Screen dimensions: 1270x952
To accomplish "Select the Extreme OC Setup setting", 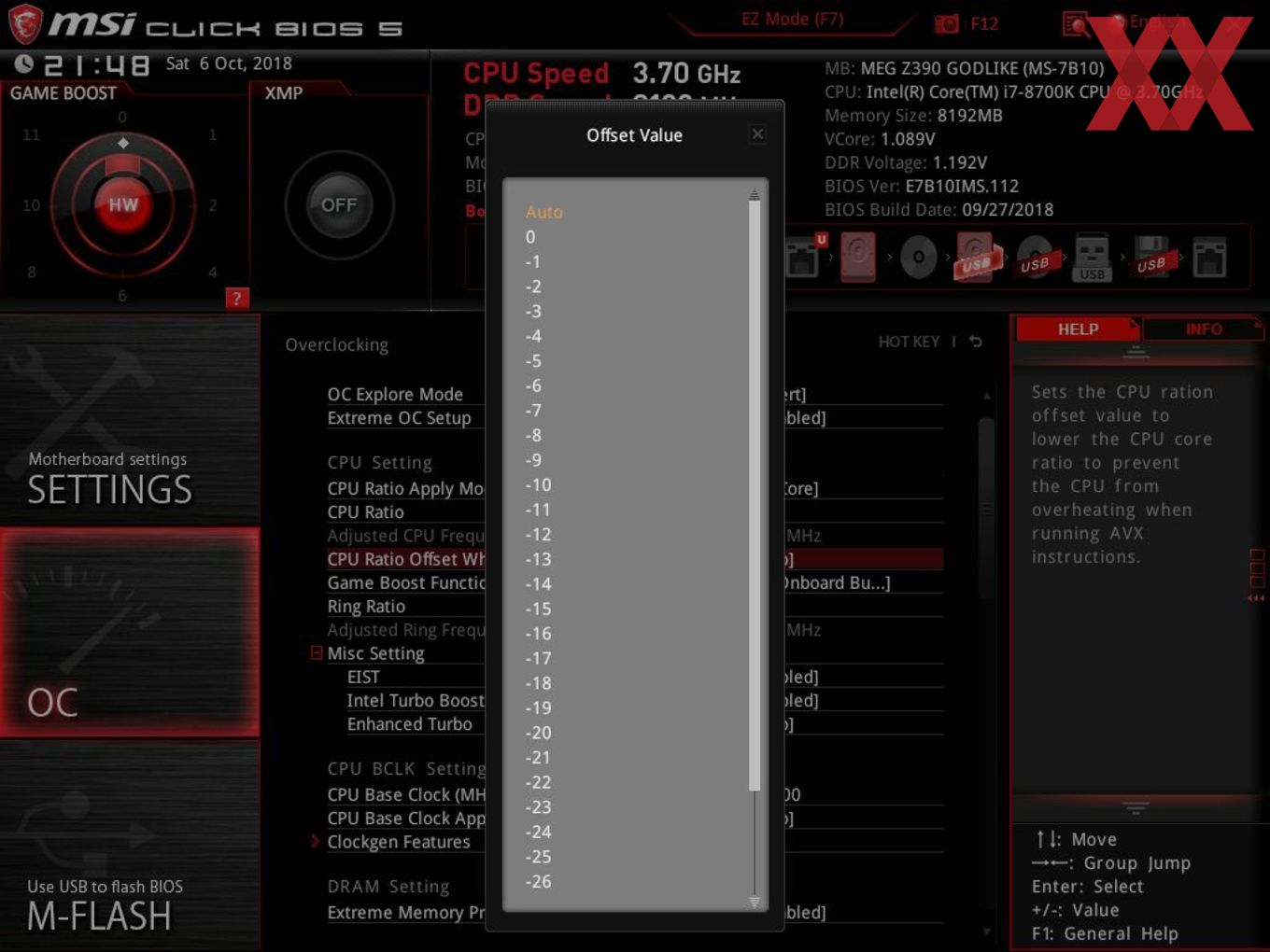I will [399, 417].
